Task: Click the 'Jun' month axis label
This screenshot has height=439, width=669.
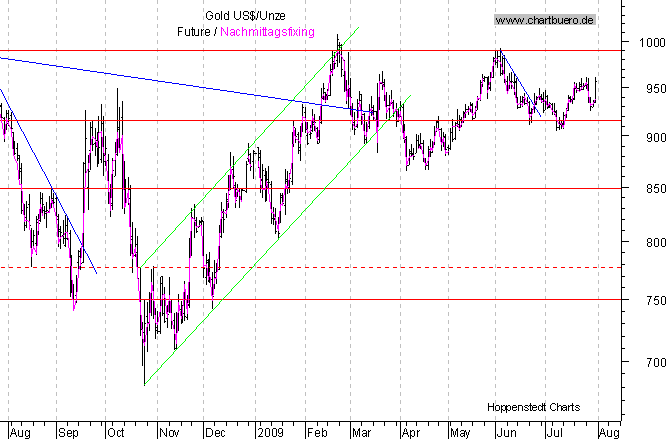Action: coord(506,433)
